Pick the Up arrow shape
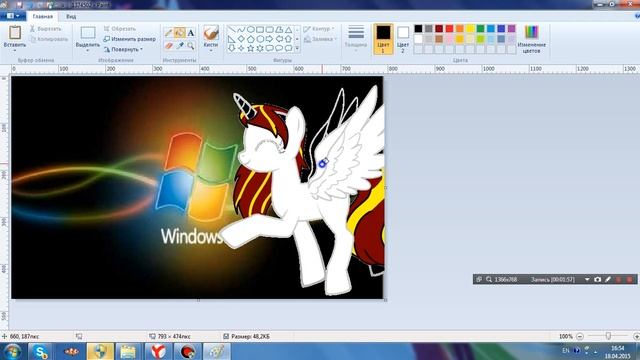This screenshot has width=640, height=360. click(288, 39)
